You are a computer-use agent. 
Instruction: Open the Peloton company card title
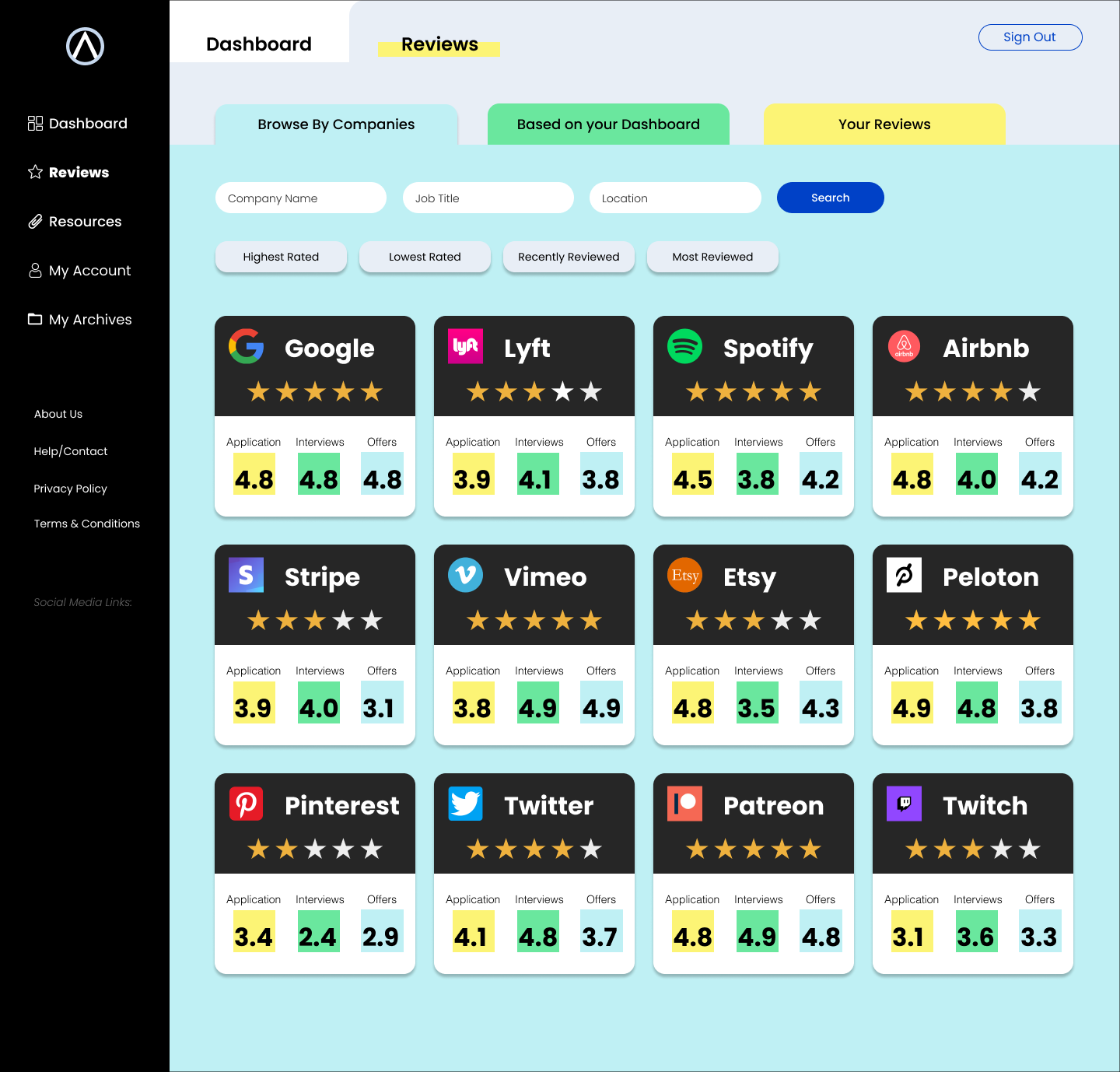tap(991, 577)
